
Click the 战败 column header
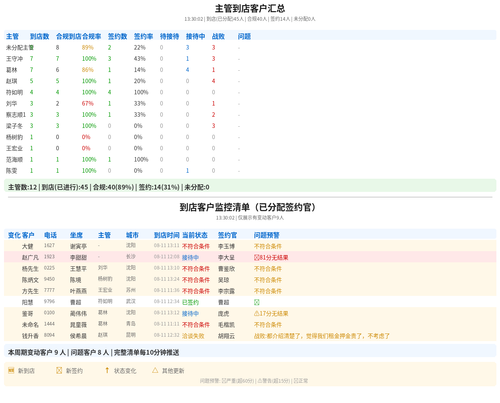218,36
